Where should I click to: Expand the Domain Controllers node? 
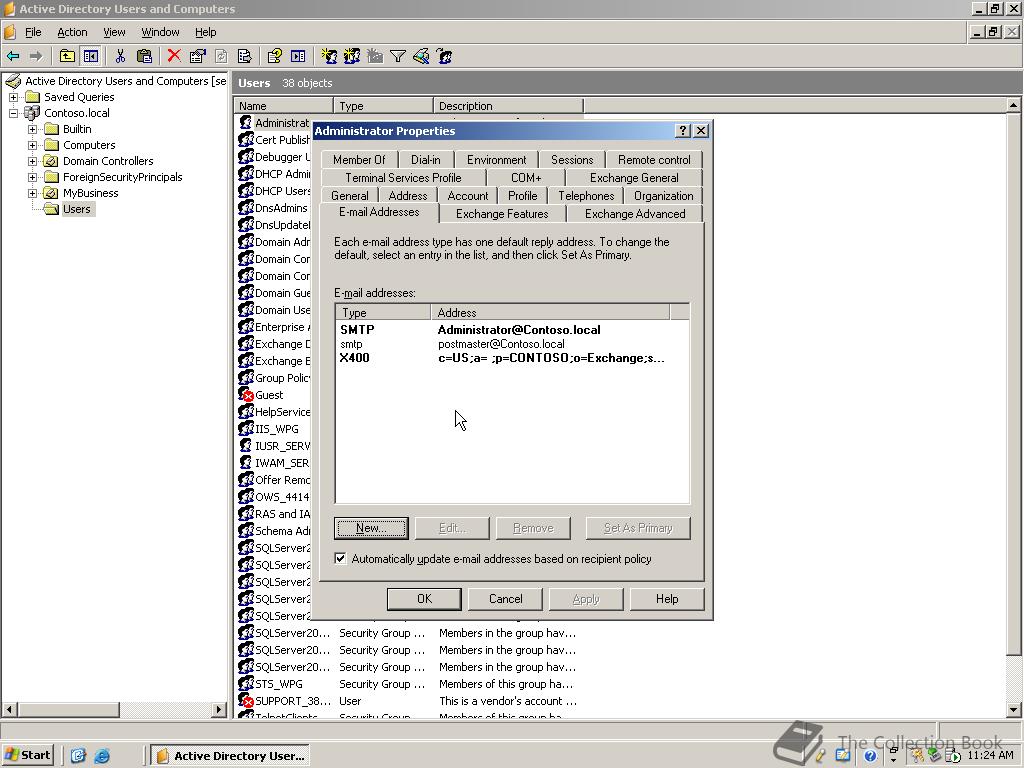33,161
